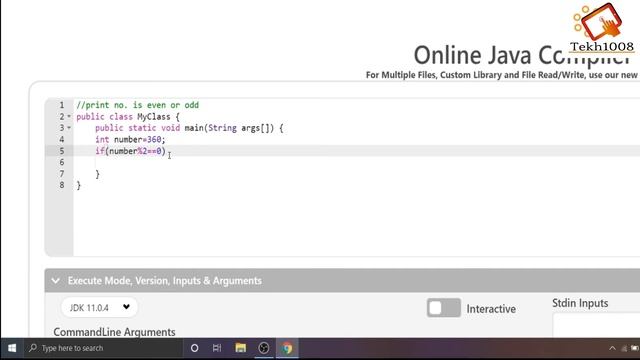
Task: Click the comment text on line 1
Action: pos(138,105)
